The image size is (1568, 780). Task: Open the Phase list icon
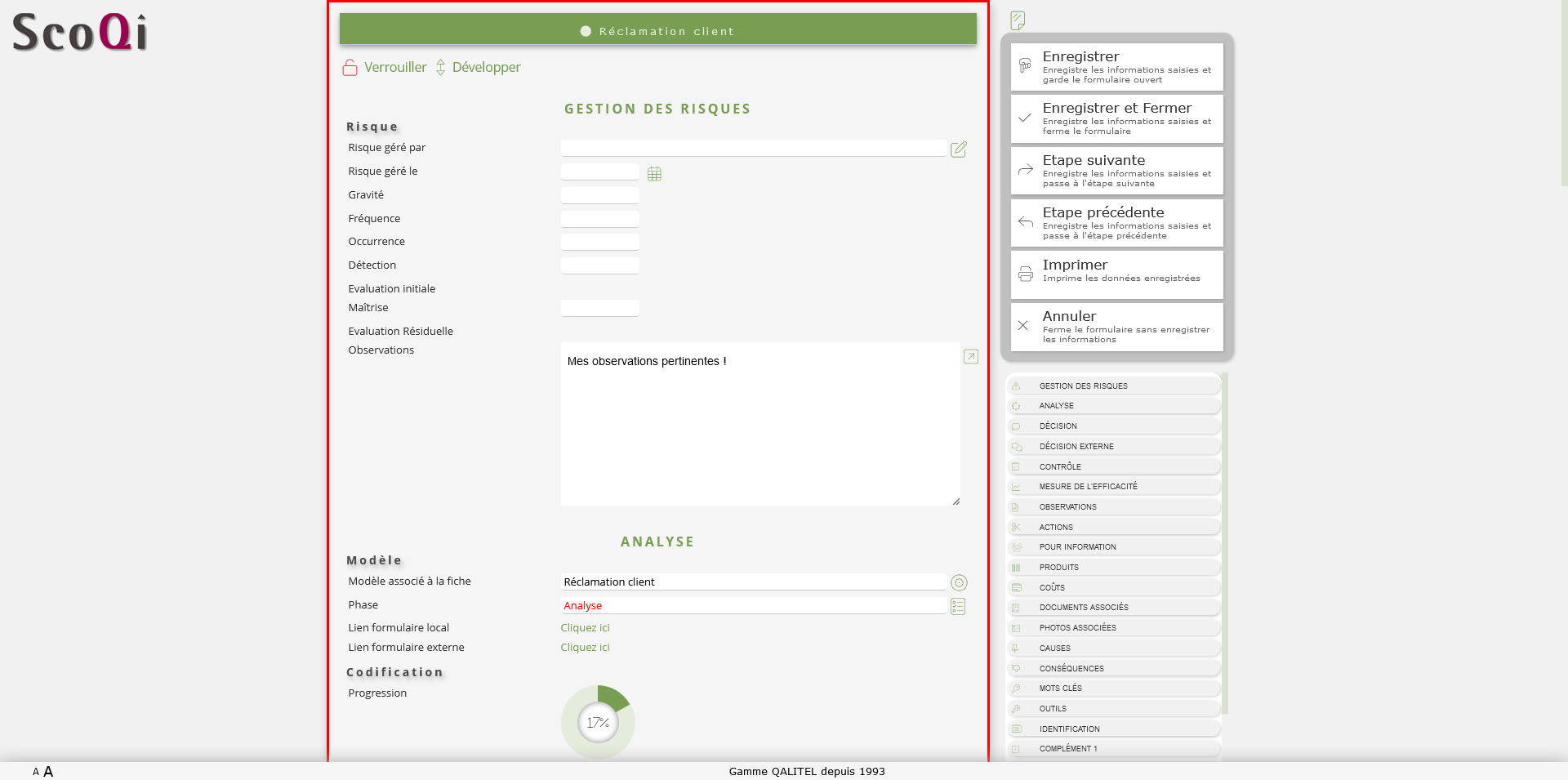(959, 606)
